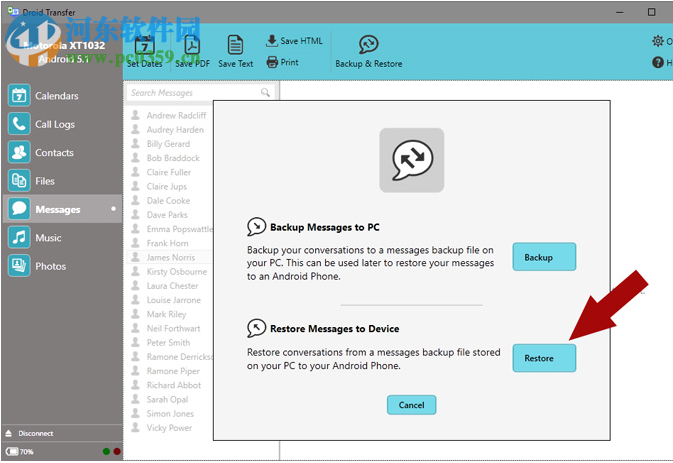Click Disconnect in the sidebar
Image resolution: width=673 pixels, height=463 pixels.
click(x=36, y=433)
